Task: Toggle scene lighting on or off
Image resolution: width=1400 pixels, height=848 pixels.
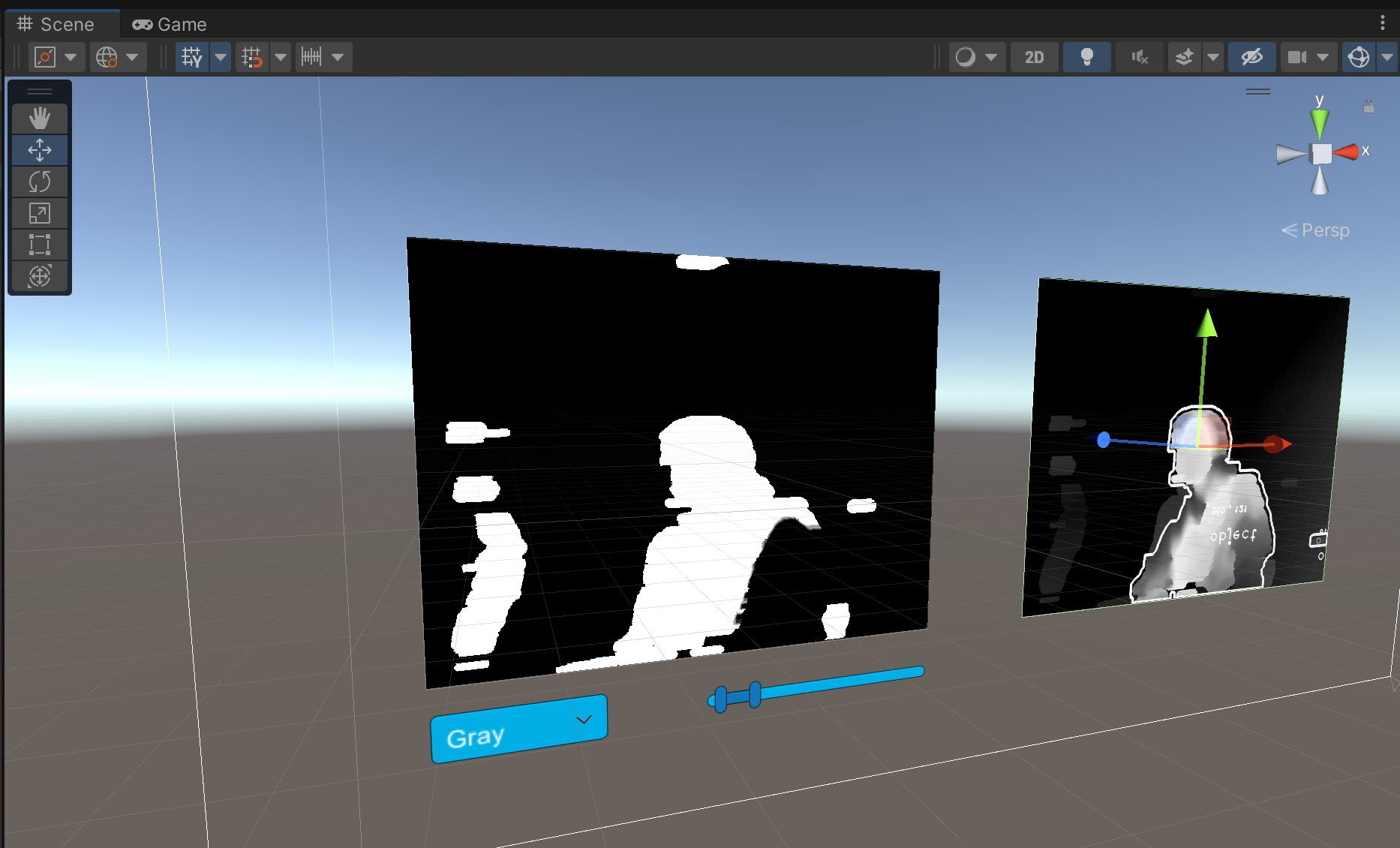Action: pos(1086,56)
